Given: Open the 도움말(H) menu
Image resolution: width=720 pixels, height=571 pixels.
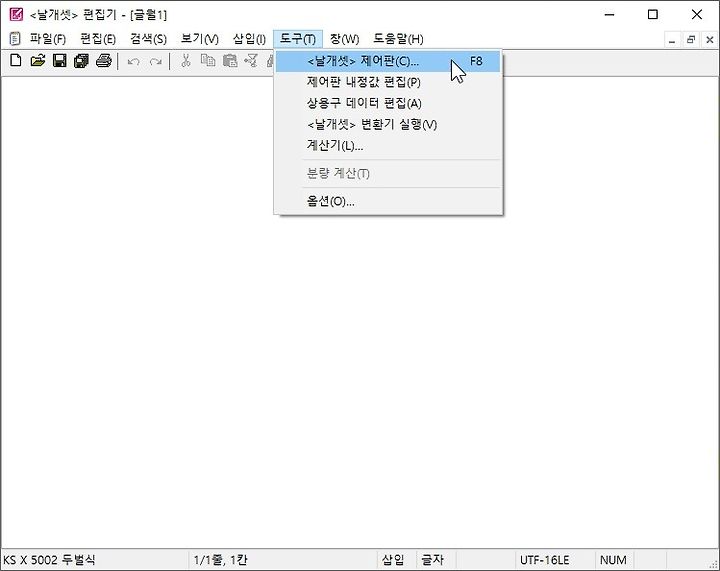Looking at the screenshot, I should click(398, 39).
